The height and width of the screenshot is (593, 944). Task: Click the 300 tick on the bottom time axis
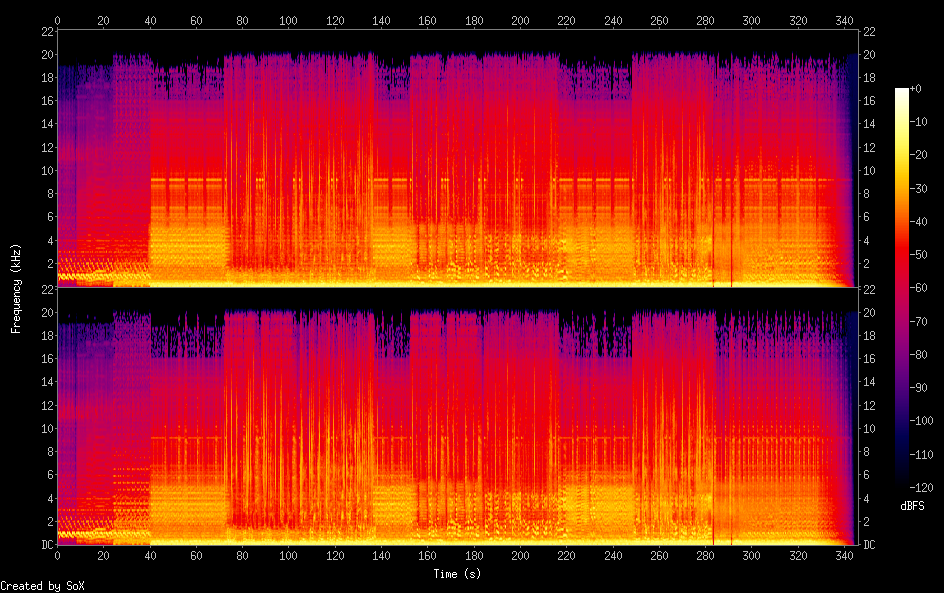751,555
